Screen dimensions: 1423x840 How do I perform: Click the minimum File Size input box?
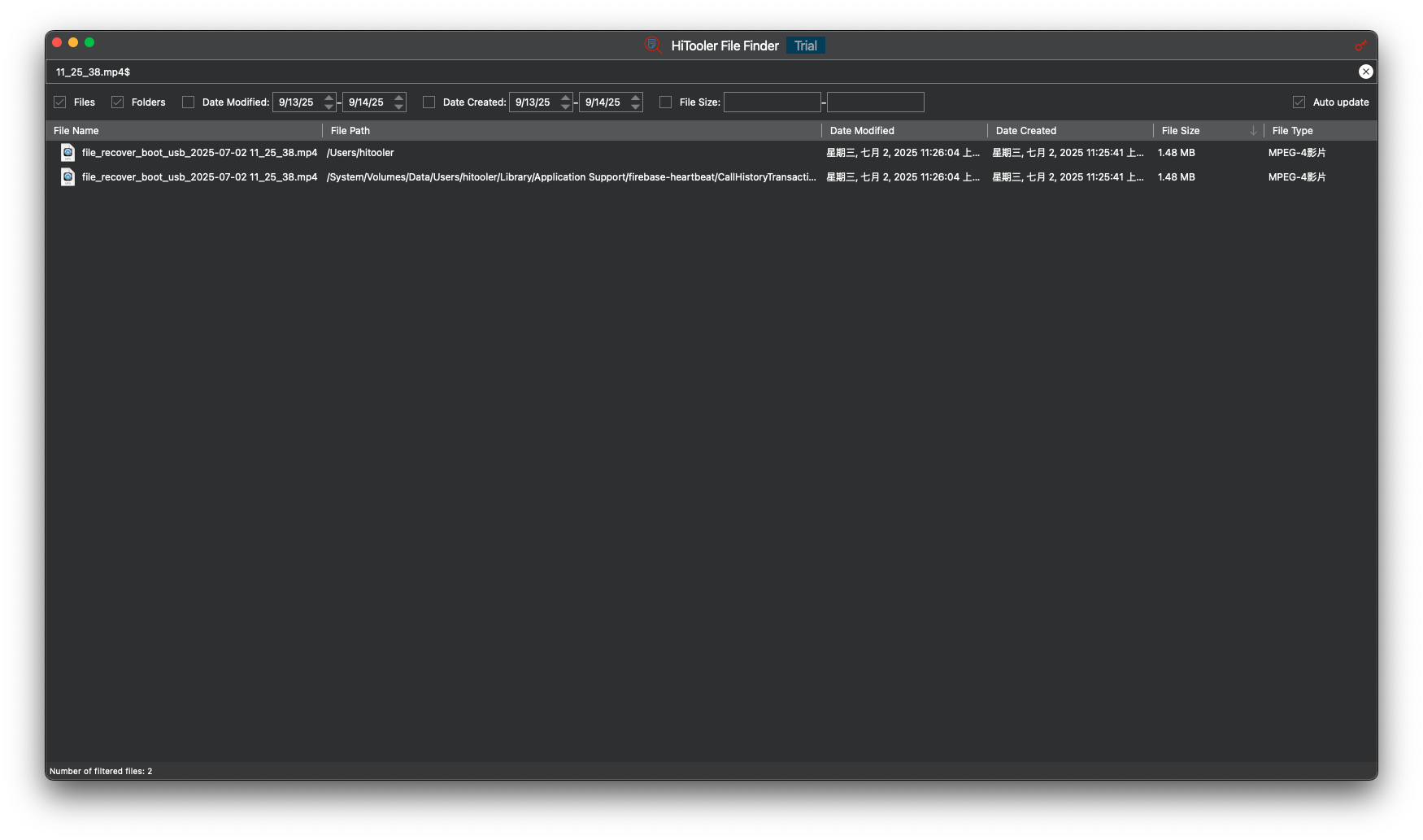(x=772, y=102)
